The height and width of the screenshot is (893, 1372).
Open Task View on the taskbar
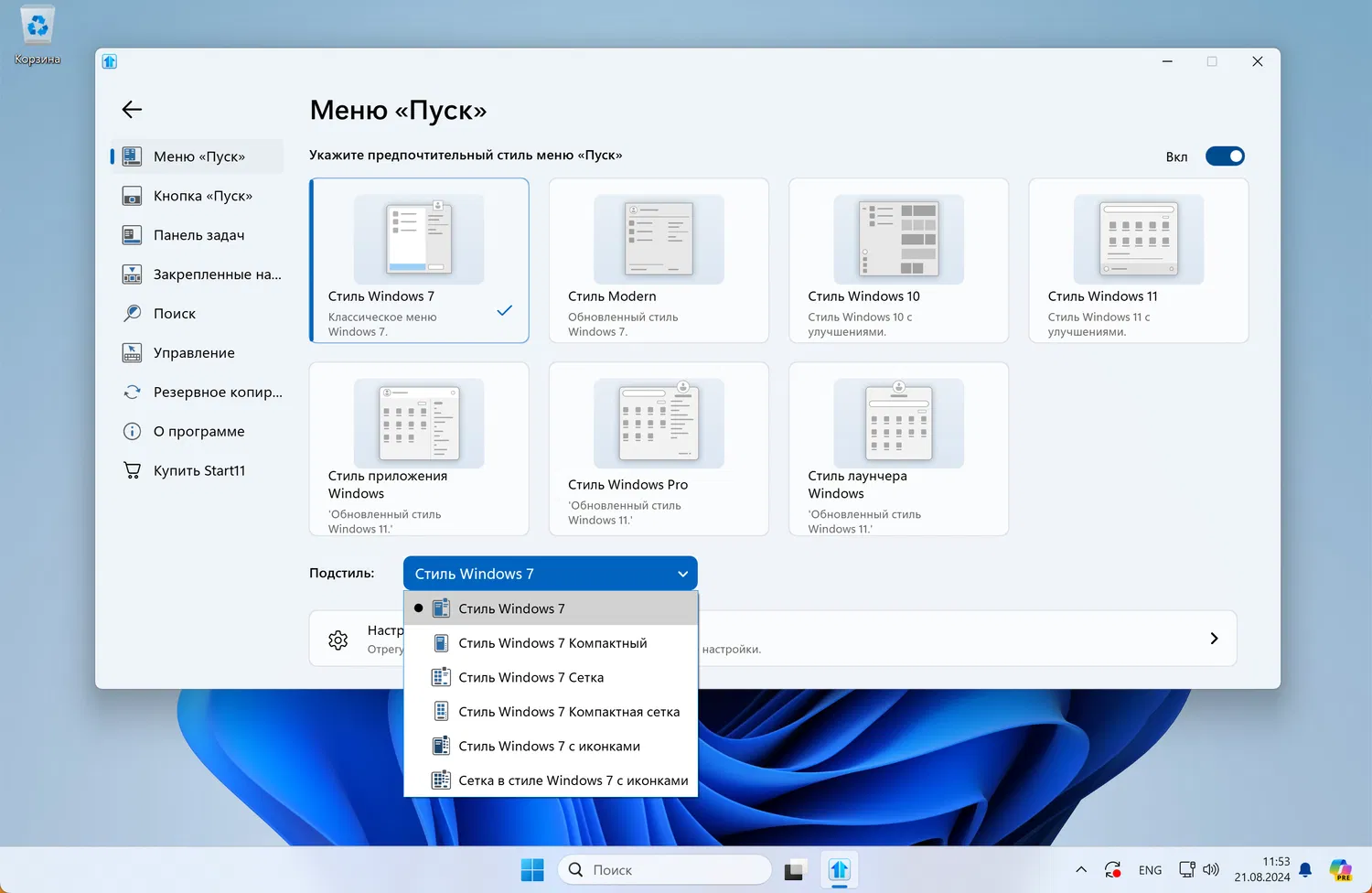click(794, 870)
